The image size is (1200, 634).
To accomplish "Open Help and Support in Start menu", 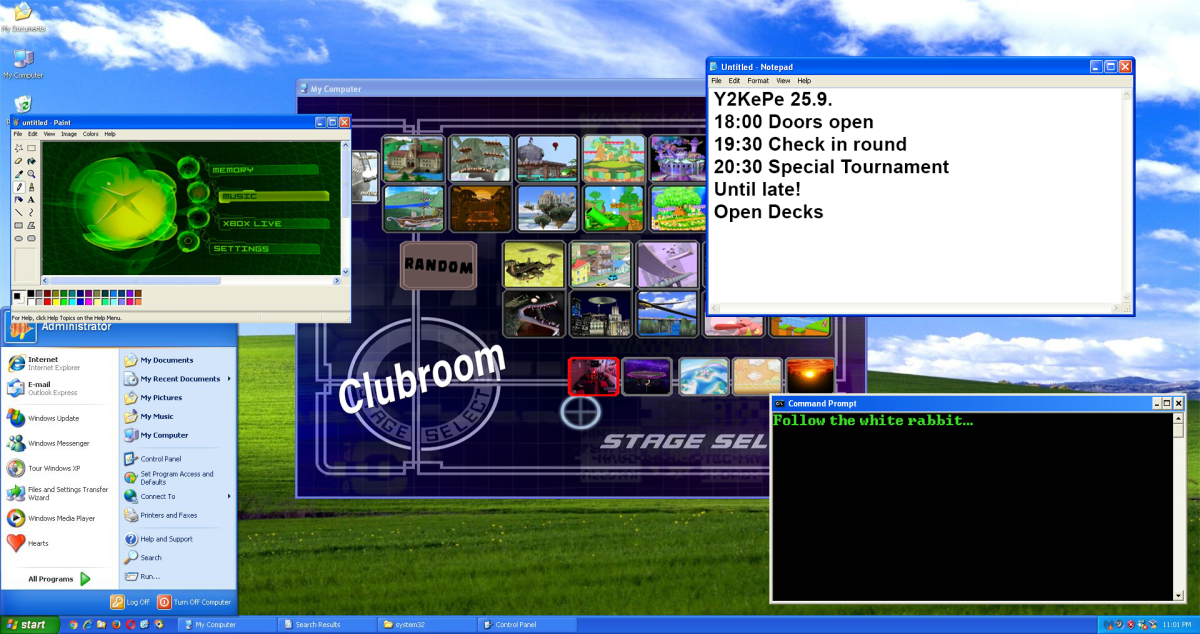I will pos(165,539).
